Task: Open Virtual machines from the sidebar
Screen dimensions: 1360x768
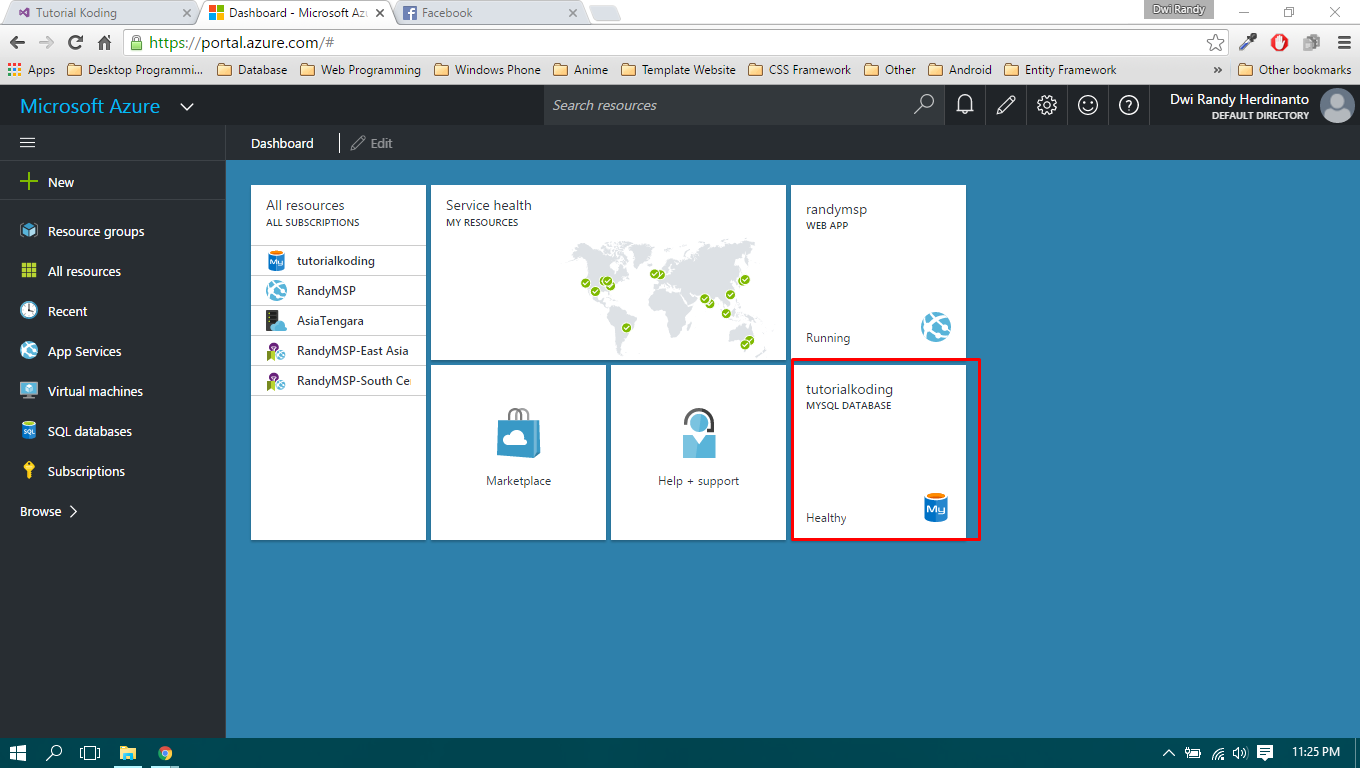Action: [x=95, y=391]
